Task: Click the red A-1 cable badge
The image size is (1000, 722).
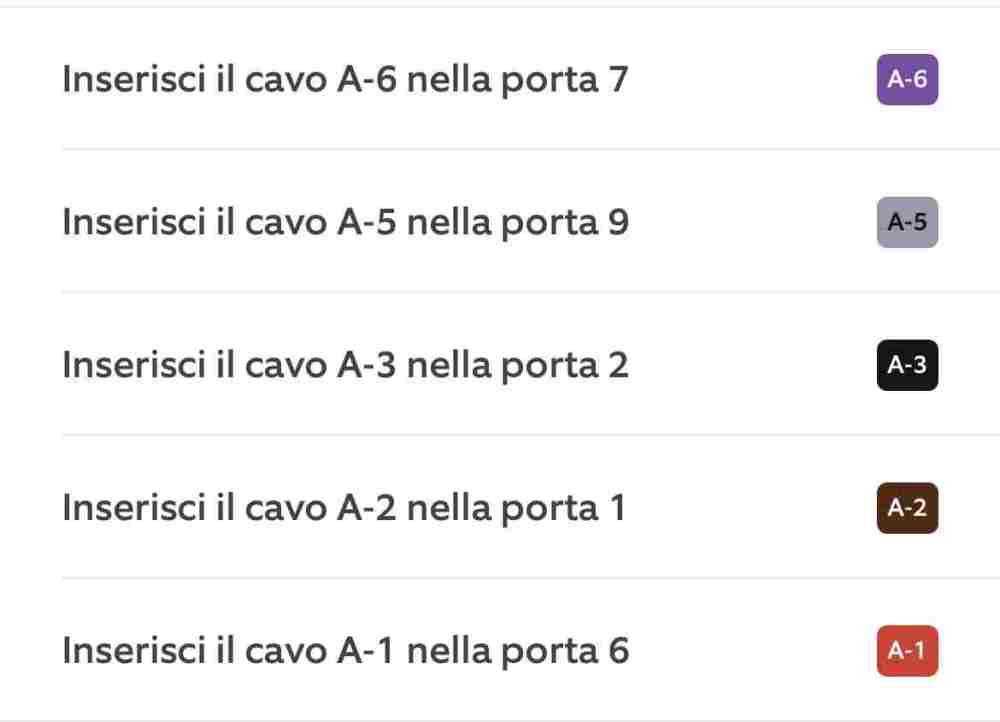Action: pyautogui.click(x=907, y=651)
